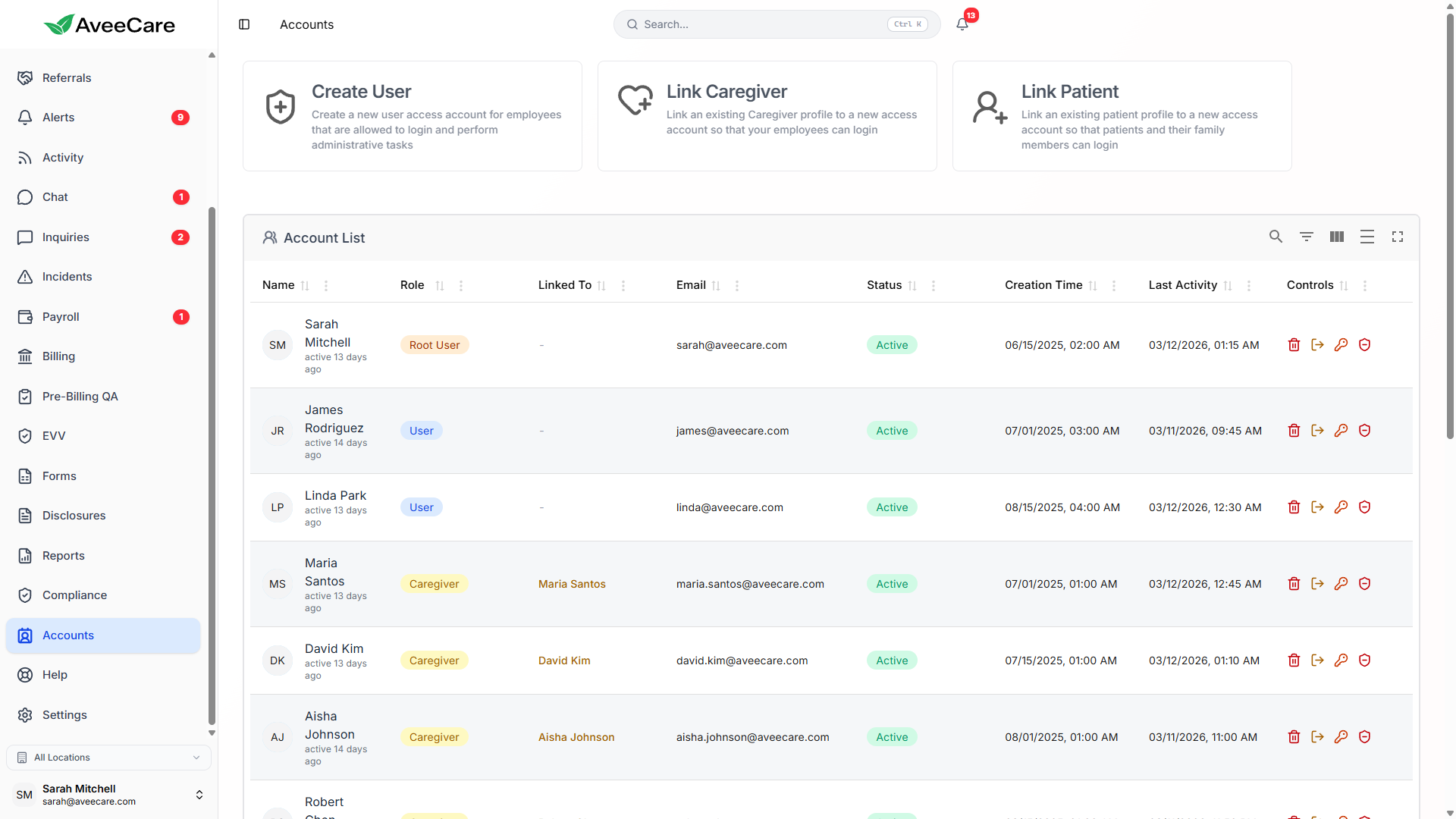Delete Sarah Mitchell's account via trash icon

click(x=1294, y=345)
